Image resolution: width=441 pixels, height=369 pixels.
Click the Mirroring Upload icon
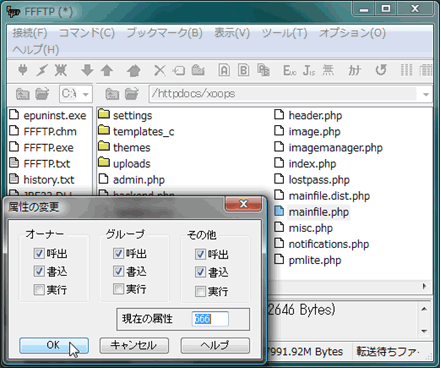click(134, 70)
